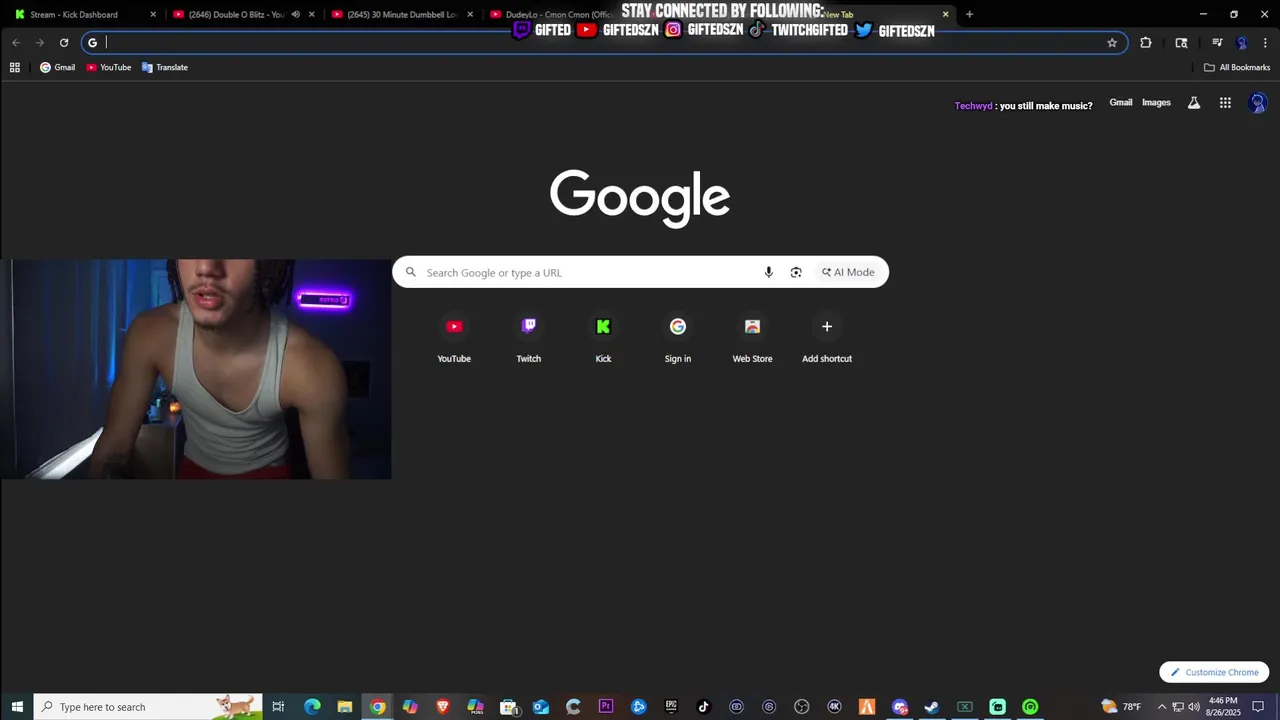Switch to the Double O Blitz YouTube tab
Image resolution: width=1280 pixels, height=720 pixels.
(x=242, y=14)
